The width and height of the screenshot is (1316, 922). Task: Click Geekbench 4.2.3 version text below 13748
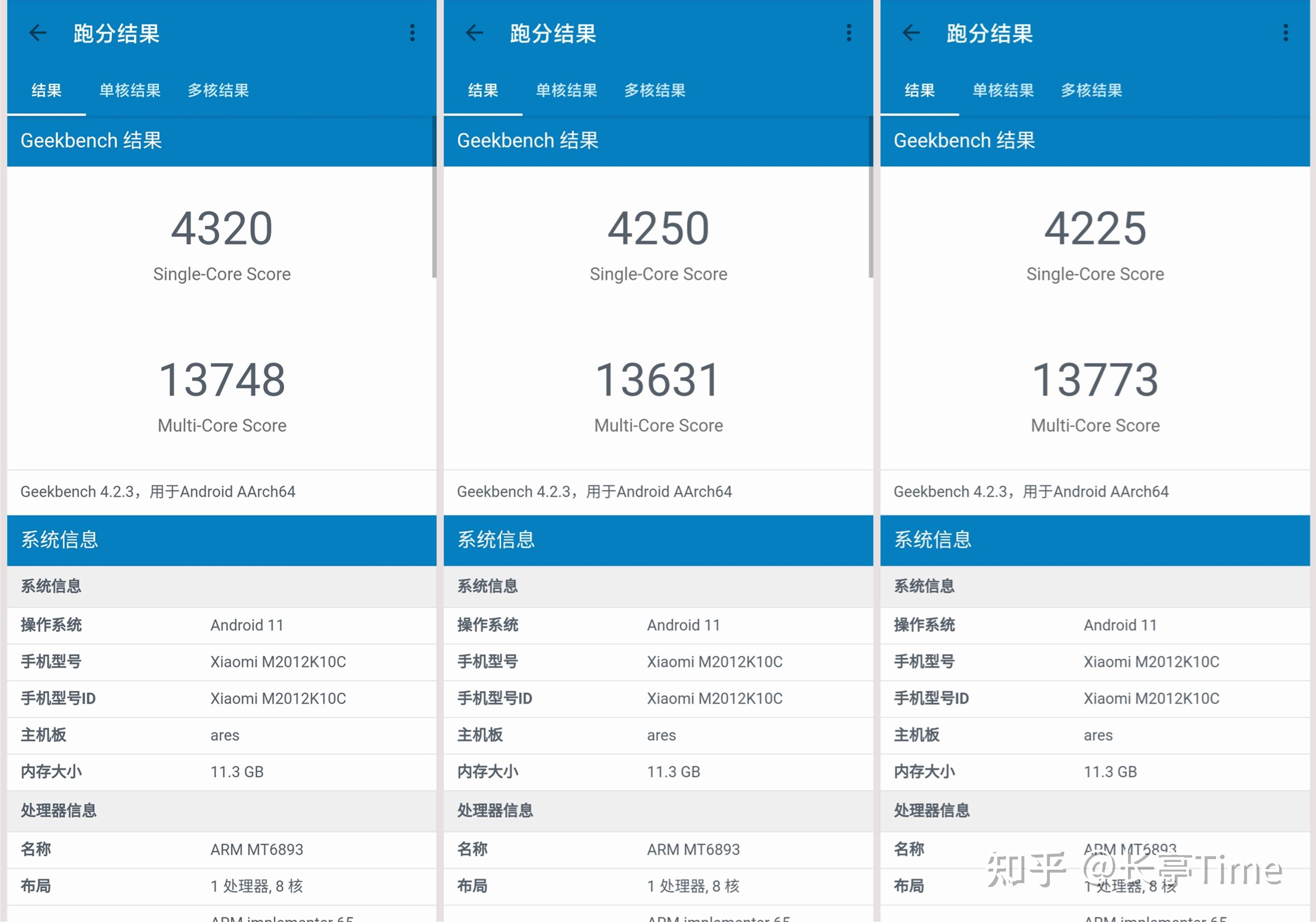[x=158, y=492]
